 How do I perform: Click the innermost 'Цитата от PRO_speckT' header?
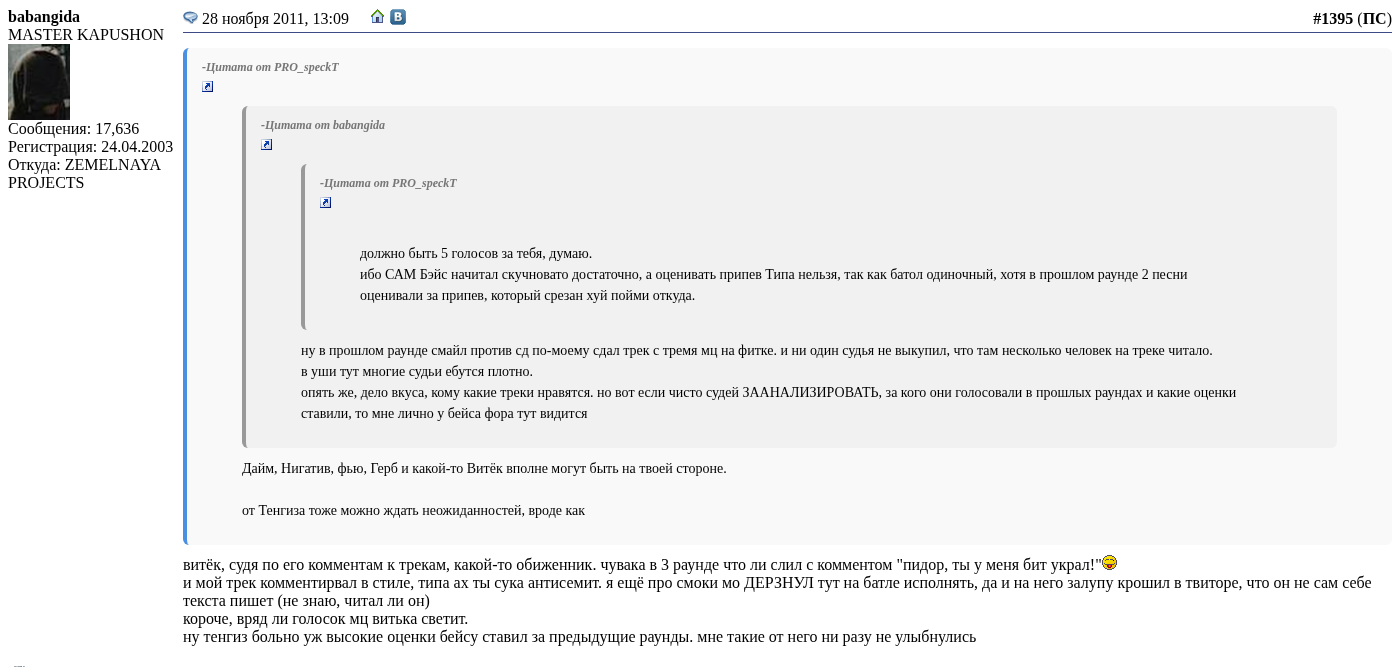(388, 183)
